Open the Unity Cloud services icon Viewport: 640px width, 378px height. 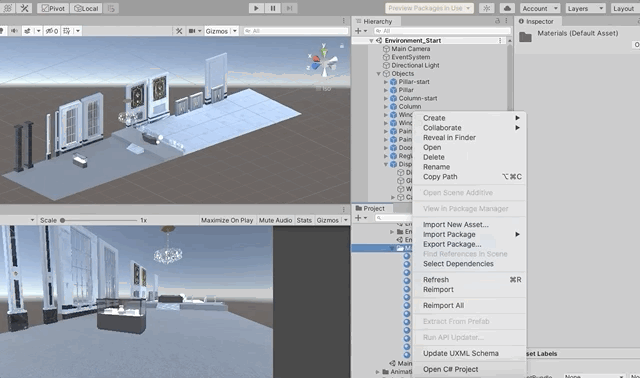click(507, 8)
